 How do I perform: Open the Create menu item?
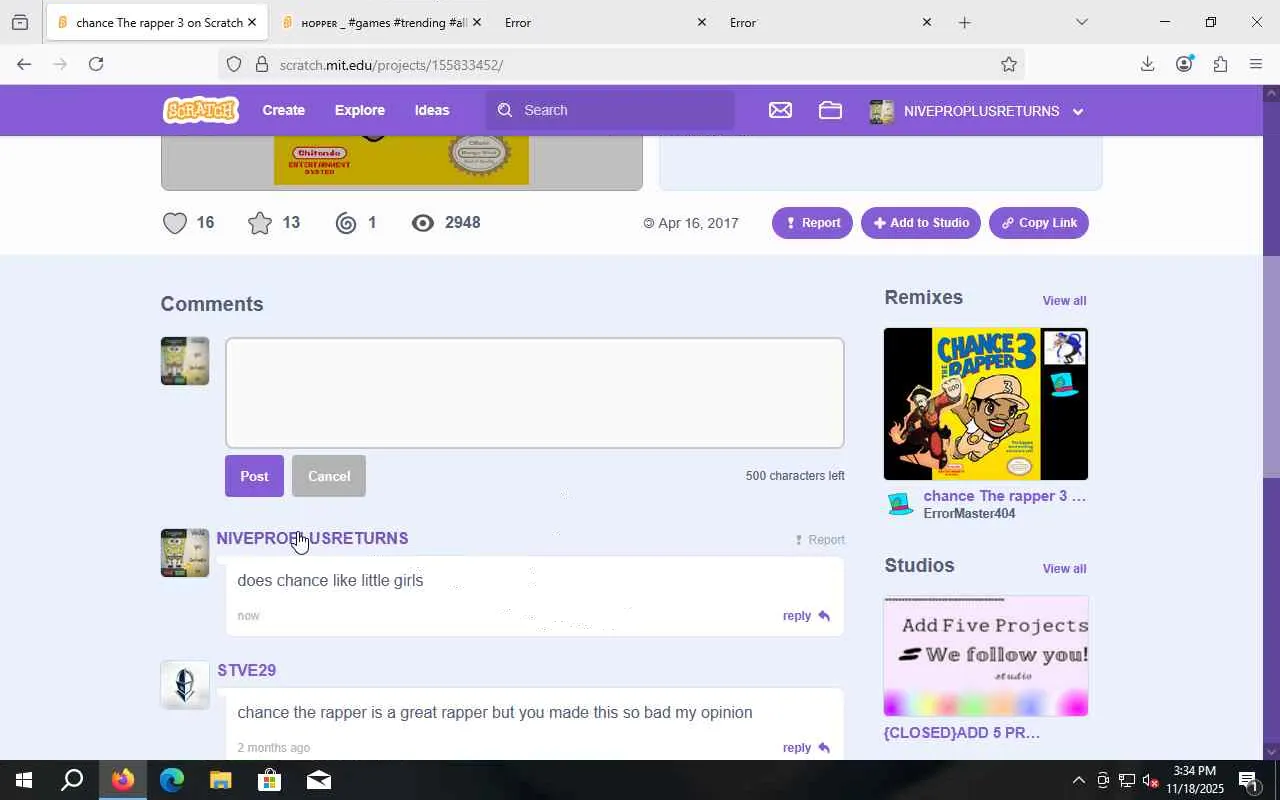(x=284, y=110)
